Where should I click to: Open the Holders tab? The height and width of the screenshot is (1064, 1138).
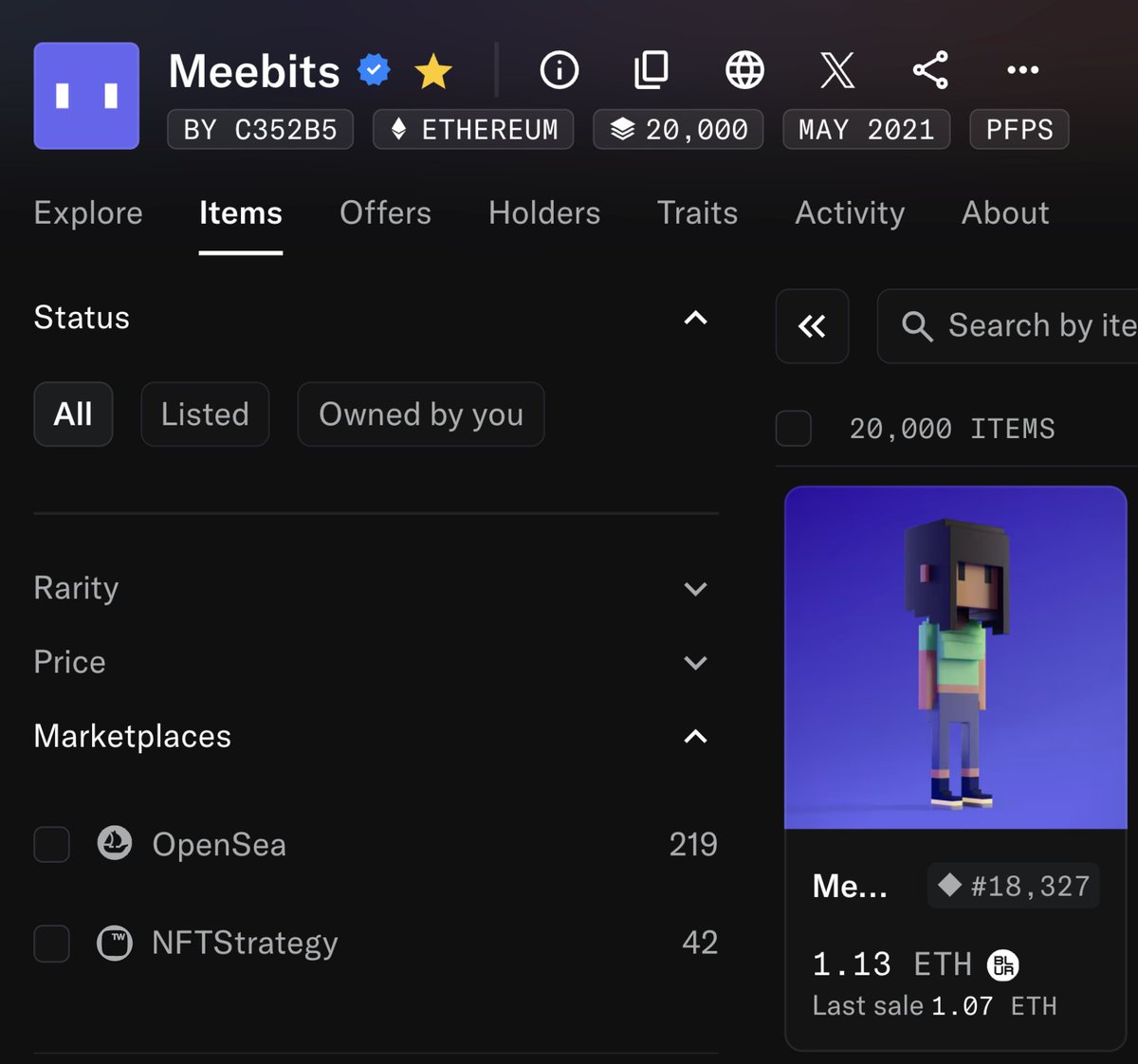click(x=544, y=213)
